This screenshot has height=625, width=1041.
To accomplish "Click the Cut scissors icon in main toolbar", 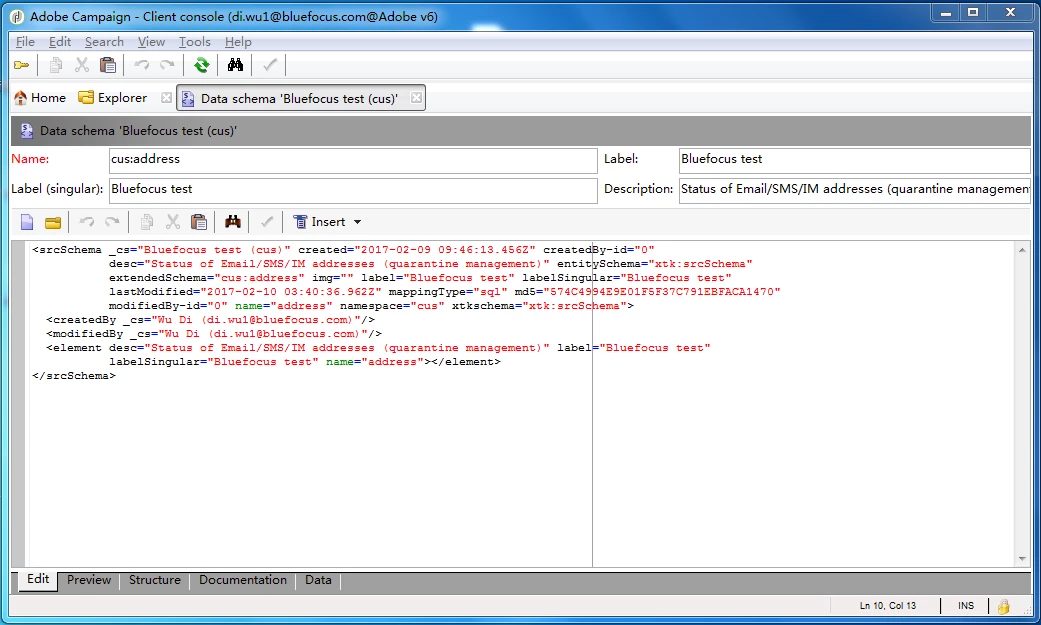I will pyautogui.click(x=82, y=65).
